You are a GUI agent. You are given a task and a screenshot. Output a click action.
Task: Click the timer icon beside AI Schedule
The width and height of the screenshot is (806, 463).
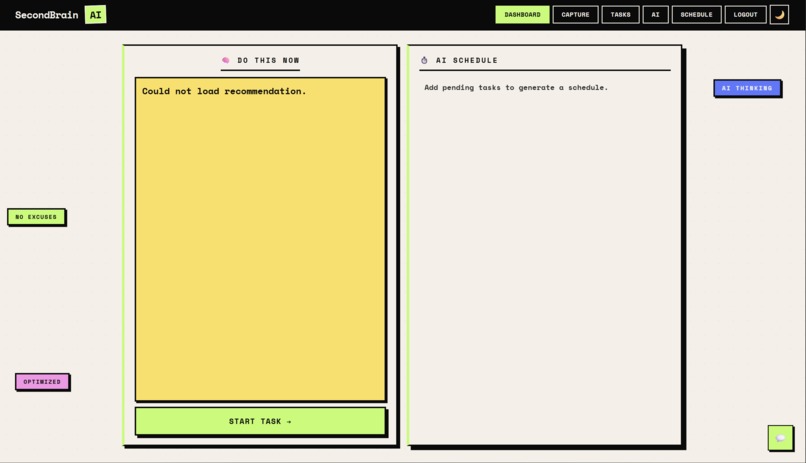pos(424,60)
